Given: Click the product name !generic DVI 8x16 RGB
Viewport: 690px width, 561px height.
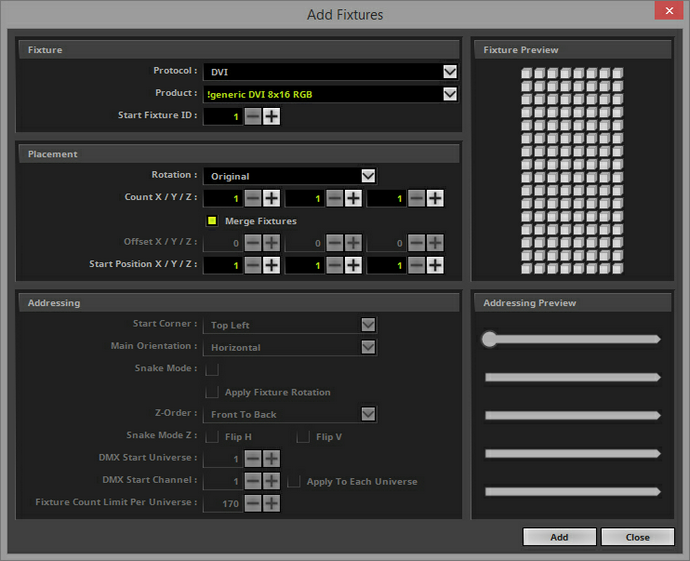Looking at the screenshot, I should pos(260,94).
